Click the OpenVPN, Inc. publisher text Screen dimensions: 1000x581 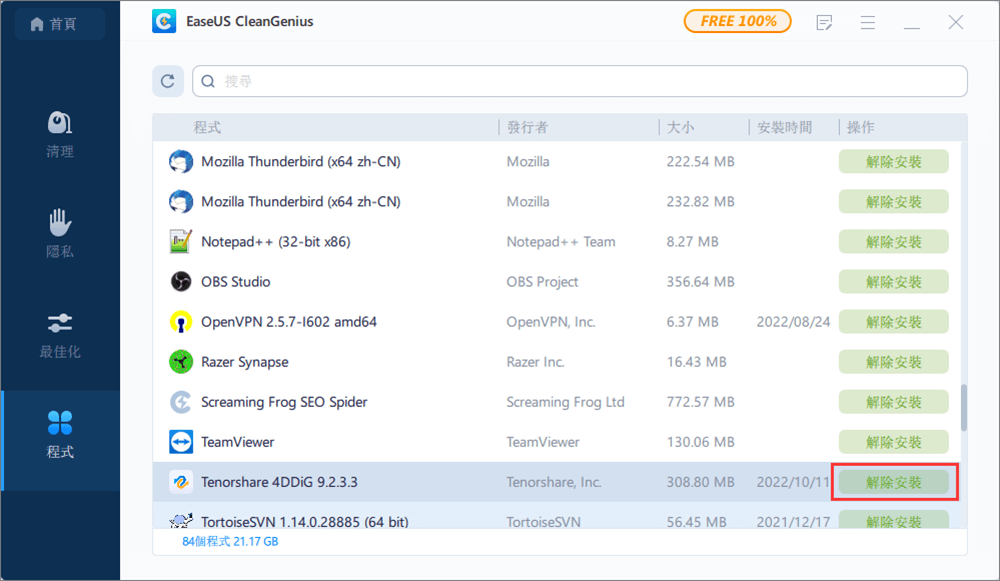551,321
